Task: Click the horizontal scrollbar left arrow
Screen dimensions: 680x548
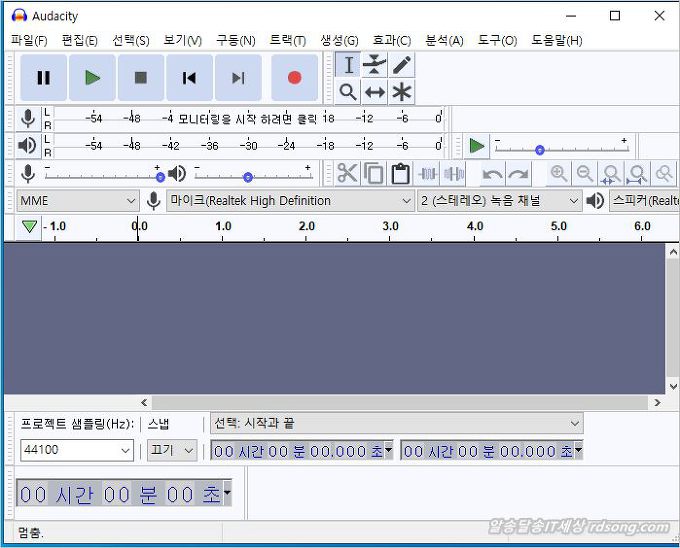Action: [144, 403]
